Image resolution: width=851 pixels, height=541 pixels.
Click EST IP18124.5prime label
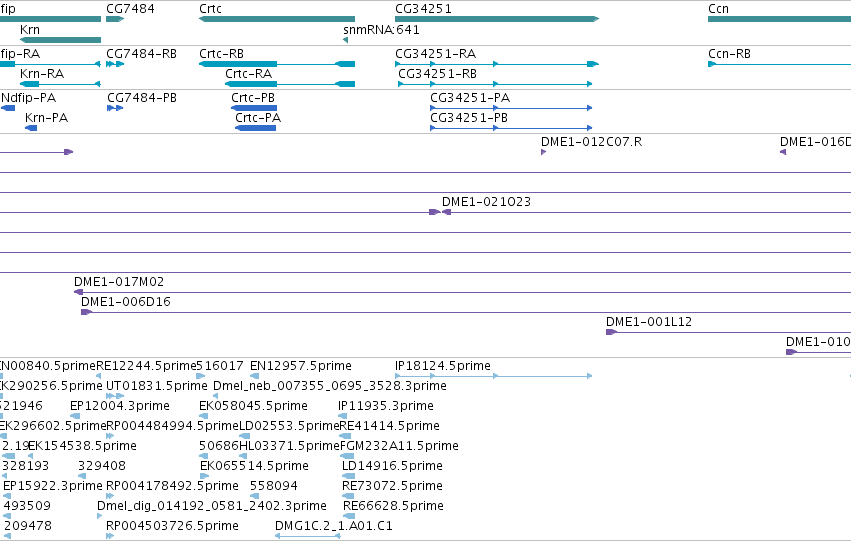pyautogui.click(x=443, y=366)
